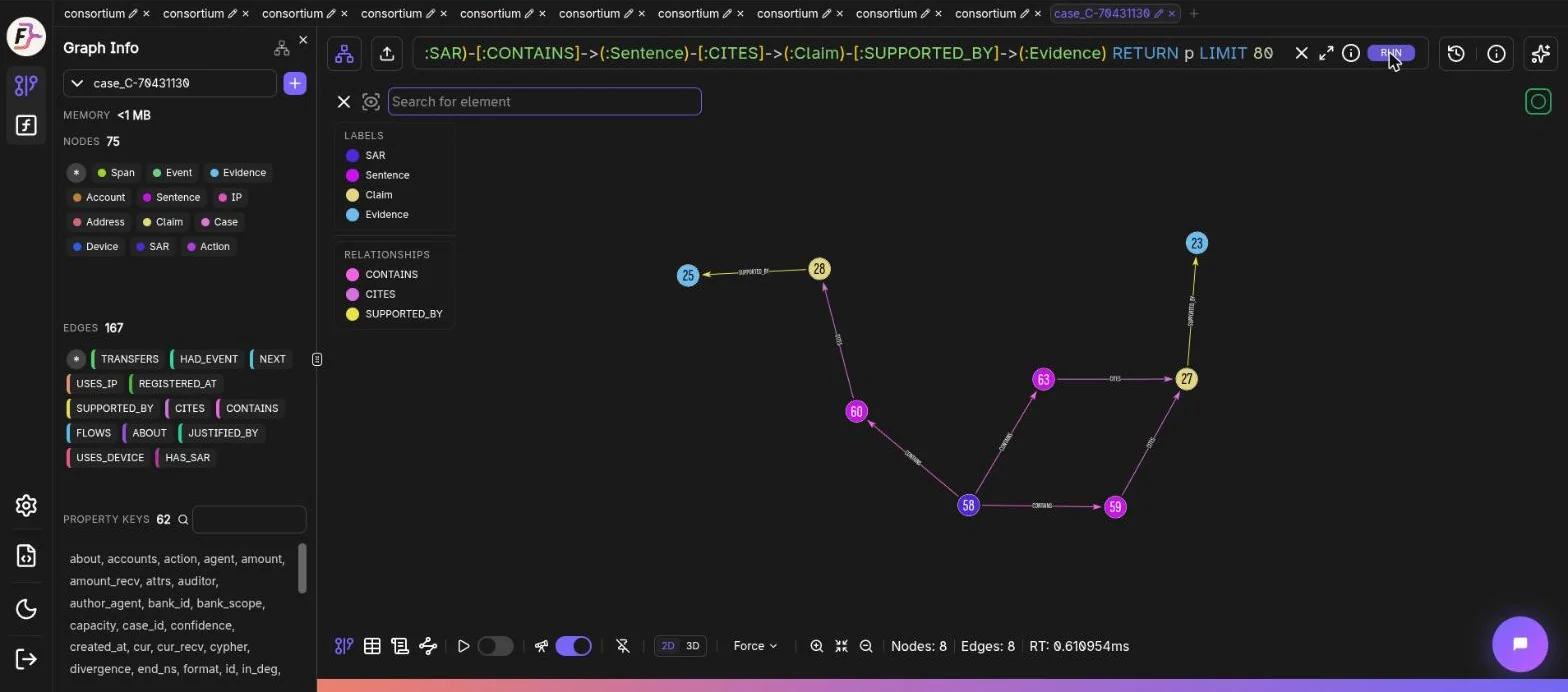Image resolution: width=1568 pixels, height=692 pixels.
Task: Select the HAS_SAR edge type chip
Action: click(x=186, y=457)
